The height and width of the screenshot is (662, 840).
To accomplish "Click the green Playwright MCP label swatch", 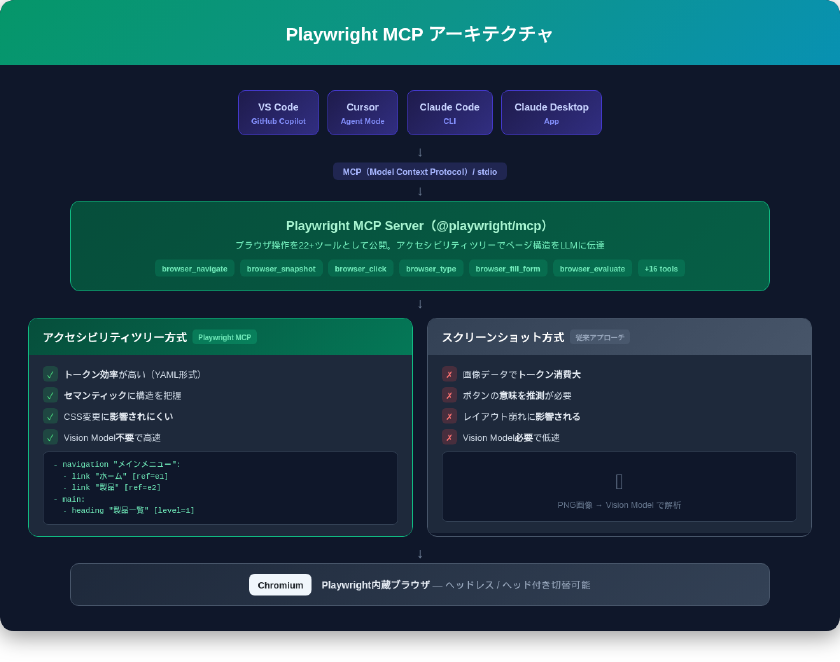I will (224, 337).
